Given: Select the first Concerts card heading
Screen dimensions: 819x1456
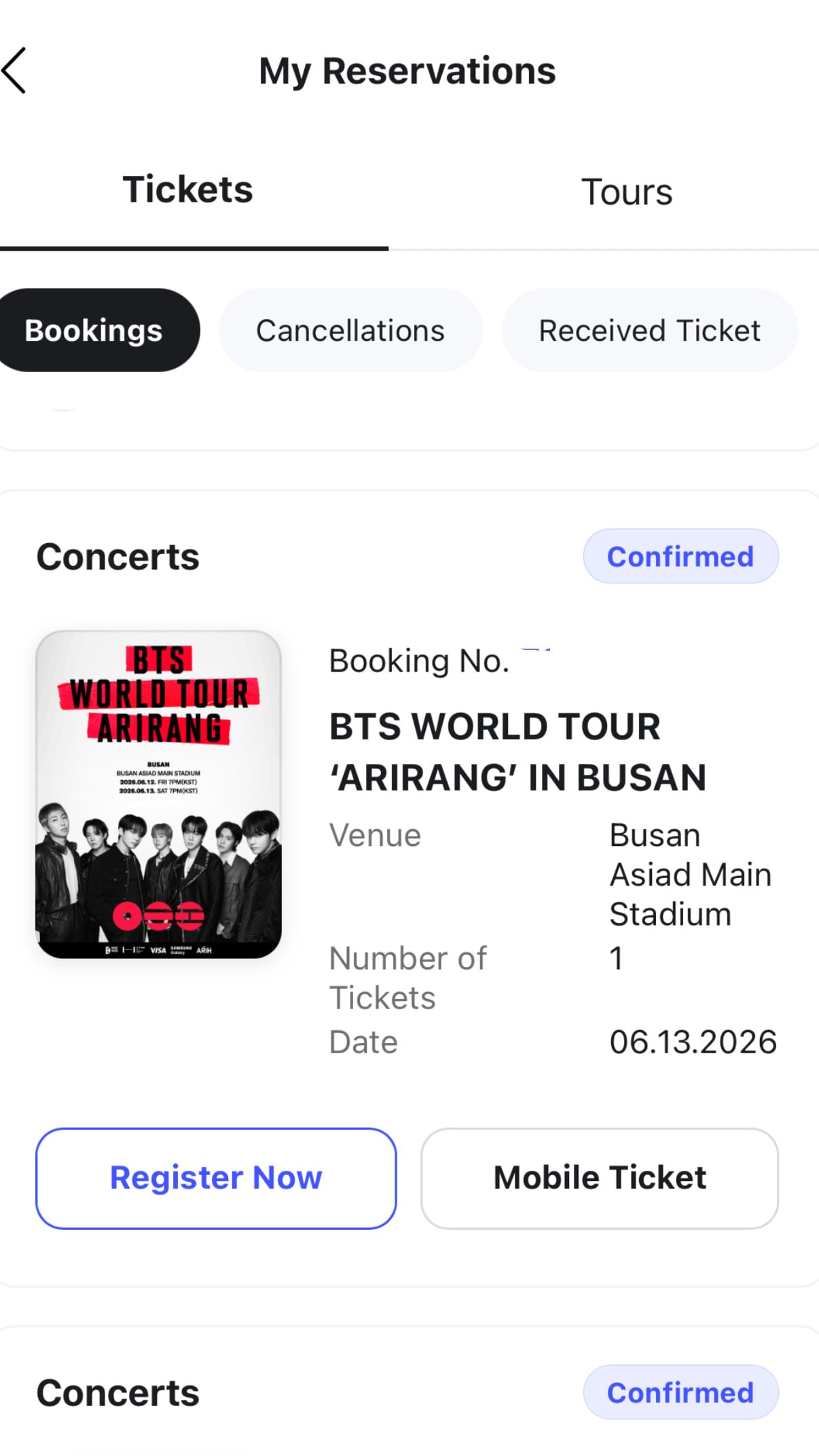Looking at the screenshot, I should [x=117, y=557].
